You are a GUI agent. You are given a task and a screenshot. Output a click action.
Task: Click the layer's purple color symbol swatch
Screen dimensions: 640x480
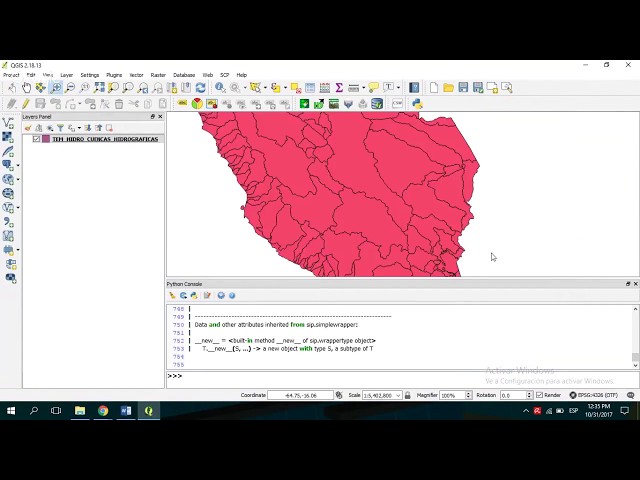coord(46,139)
